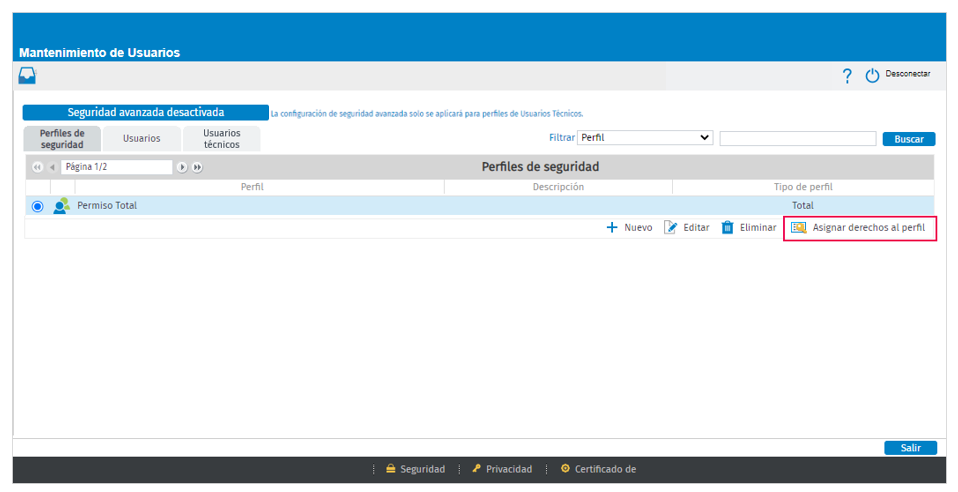The image size is (958, 492).
Task: Open the Certificado de footer link
Action: coord(605,469)
